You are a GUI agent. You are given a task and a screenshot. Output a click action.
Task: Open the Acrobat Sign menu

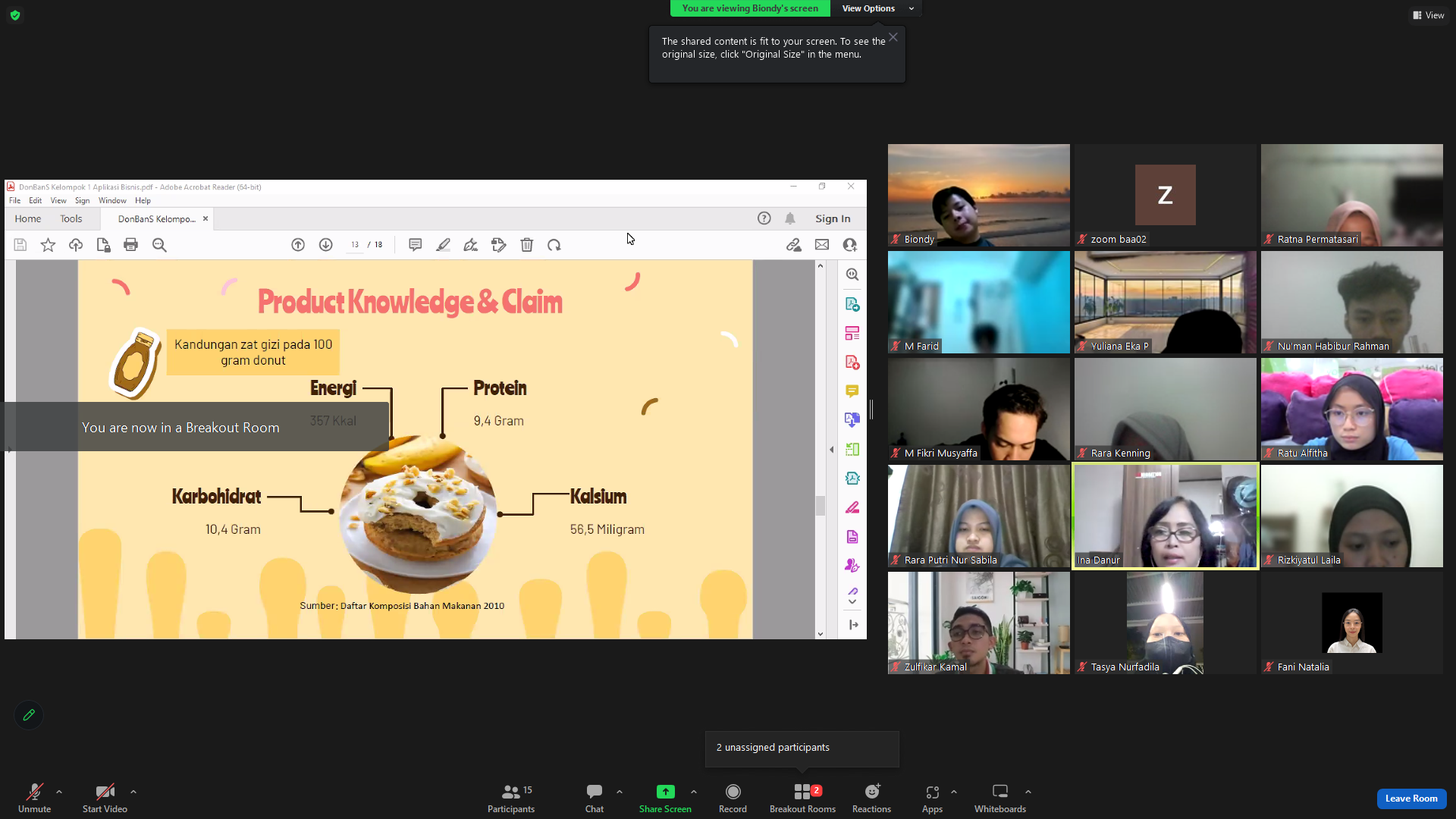82,201
